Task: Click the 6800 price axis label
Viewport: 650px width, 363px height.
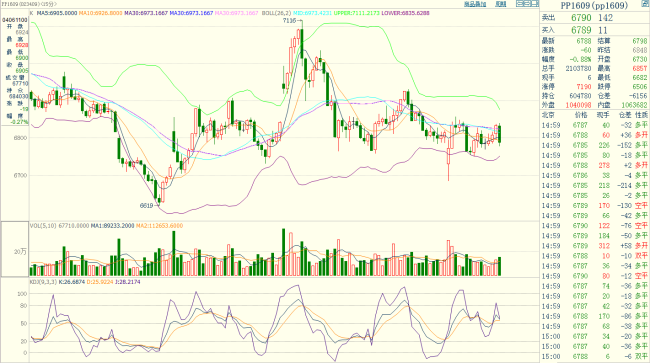Action: coord(20,138)
